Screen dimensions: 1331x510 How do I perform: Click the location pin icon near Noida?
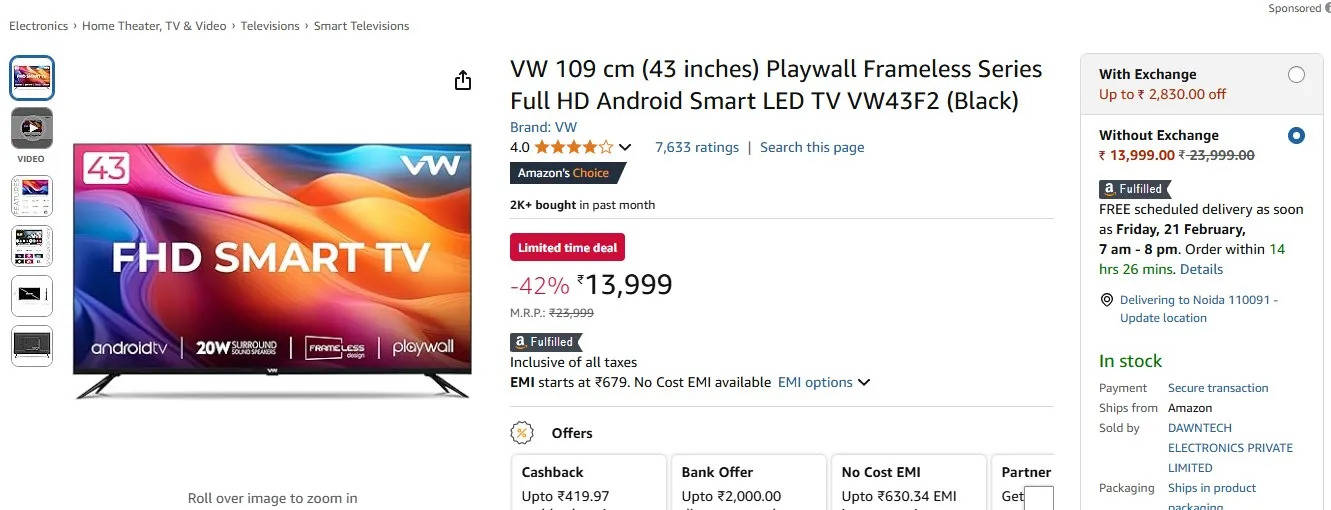(1106, 300)
